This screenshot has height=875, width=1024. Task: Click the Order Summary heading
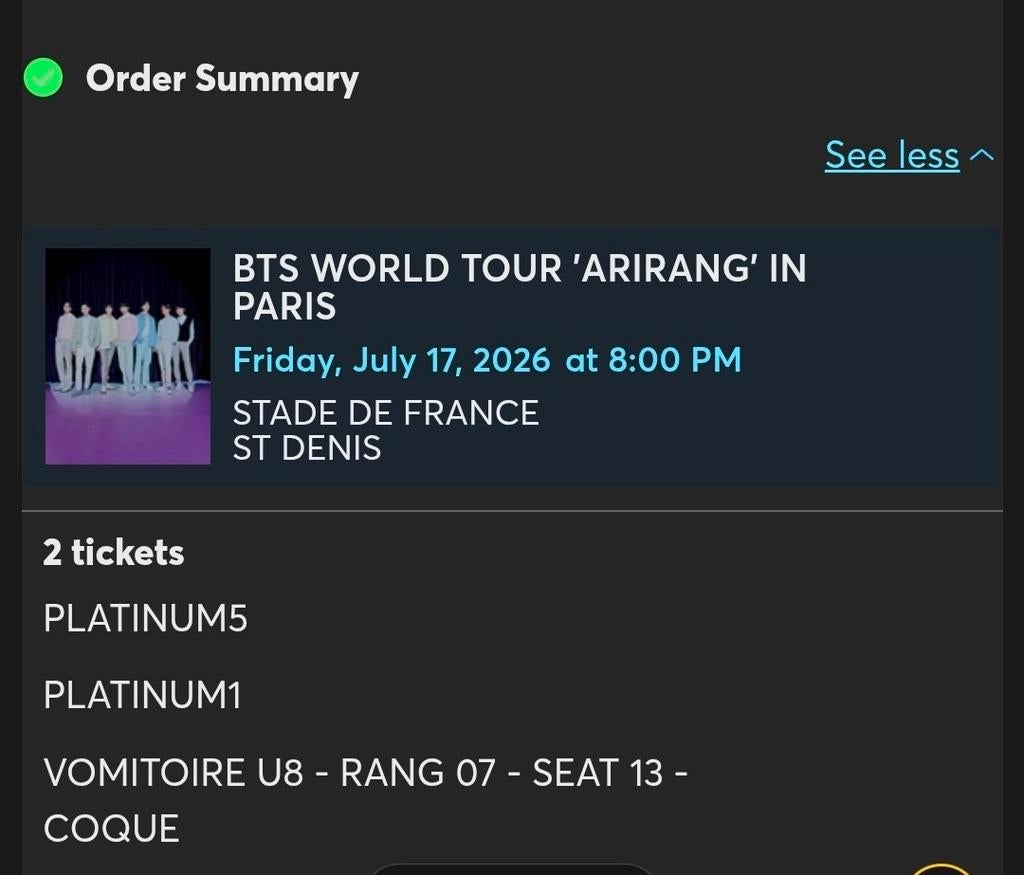click(x=222, y=79)
